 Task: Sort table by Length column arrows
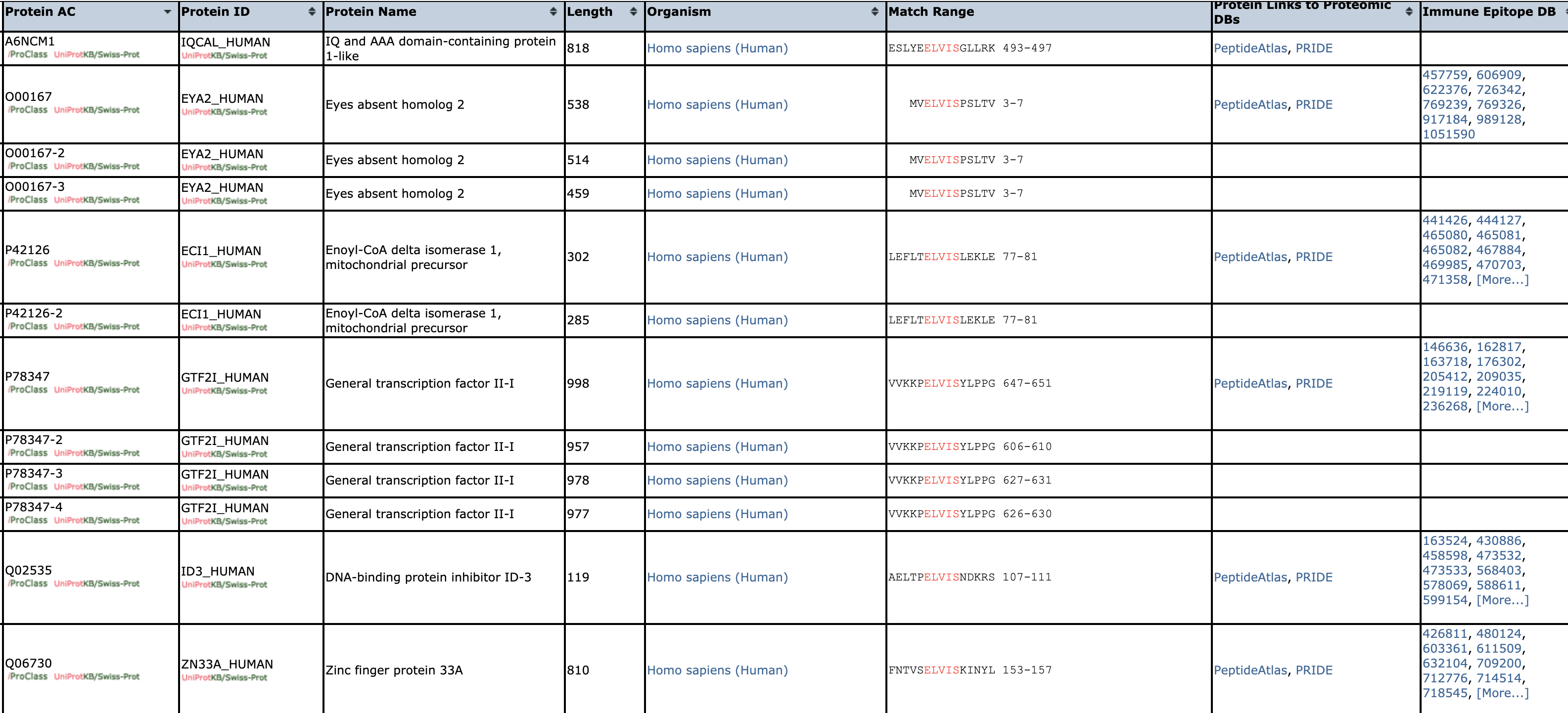click(633, 11)
